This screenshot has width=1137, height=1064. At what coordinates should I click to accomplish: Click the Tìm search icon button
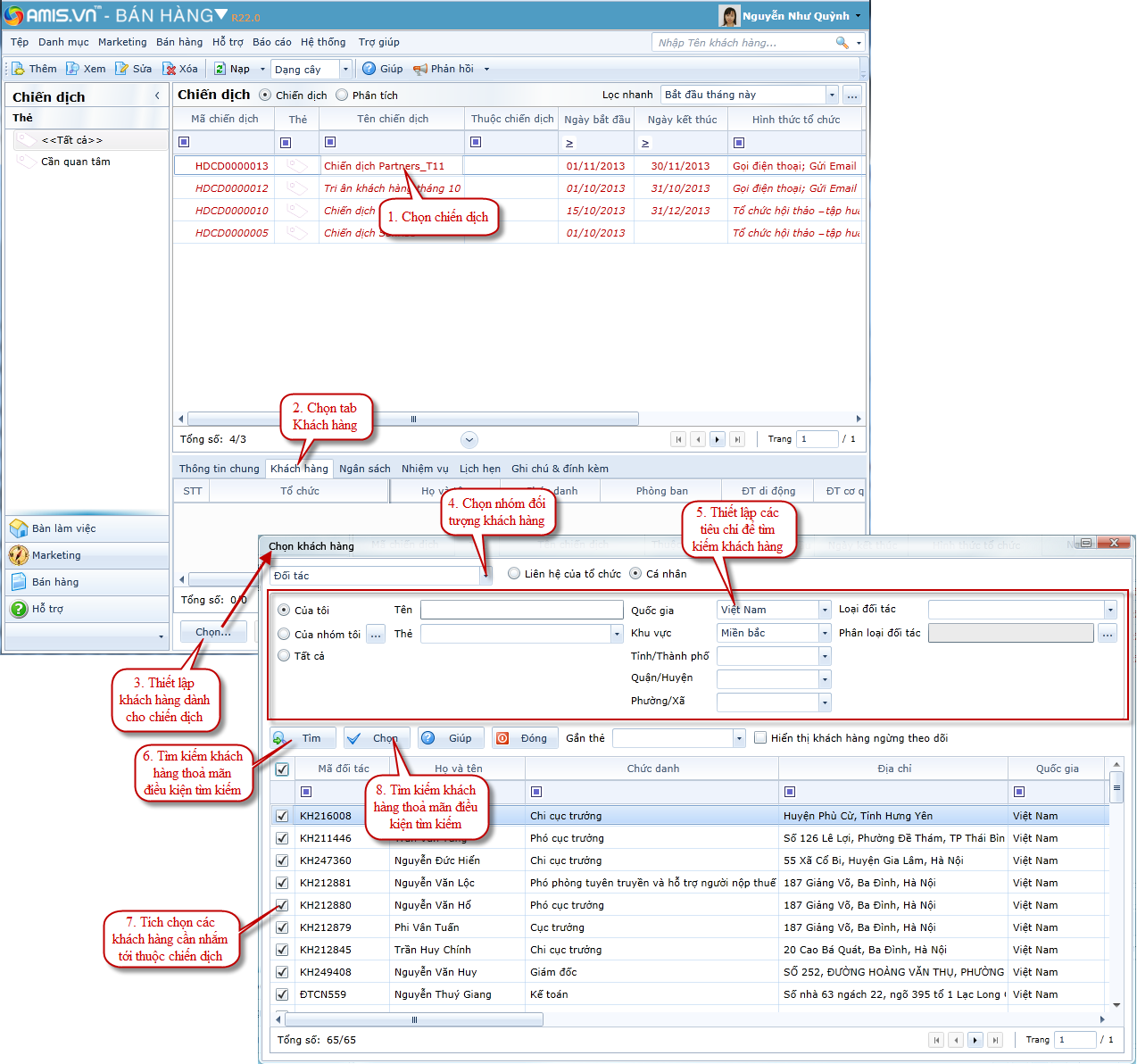click(280, 738)
